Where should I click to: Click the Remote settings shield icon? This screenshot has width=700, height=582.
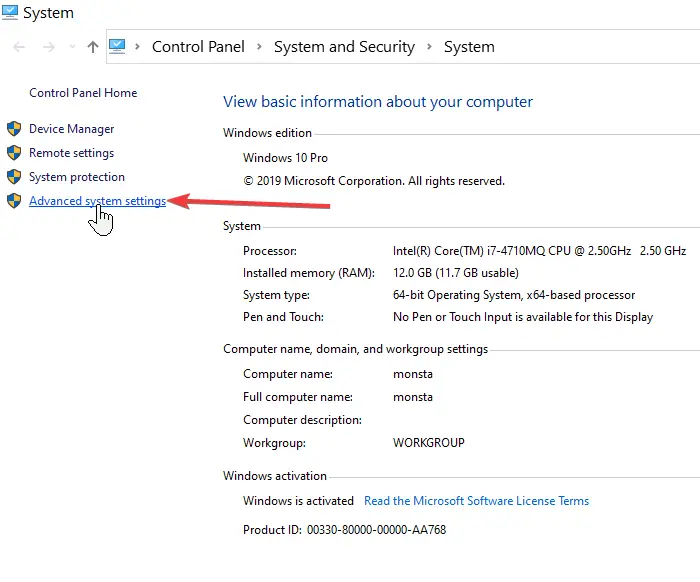[x=14, y=153]
